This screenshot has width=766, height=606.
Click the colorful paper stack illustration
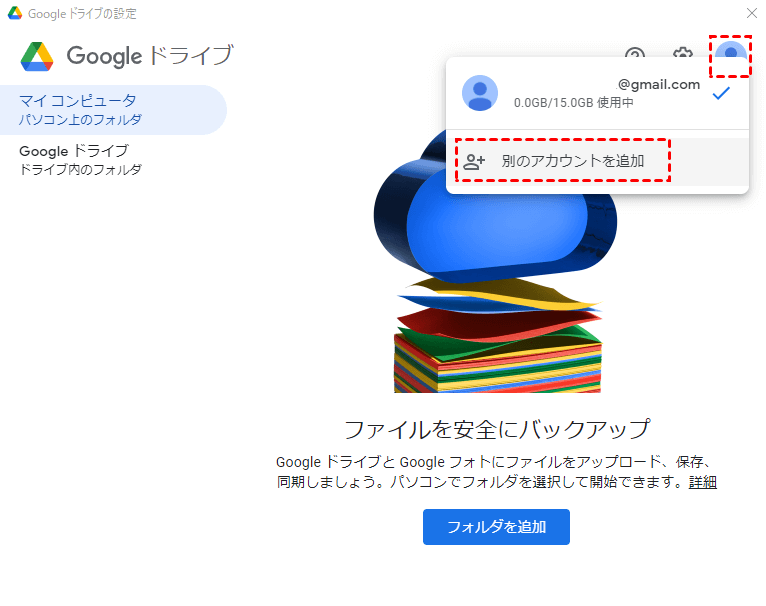point(498,336)
